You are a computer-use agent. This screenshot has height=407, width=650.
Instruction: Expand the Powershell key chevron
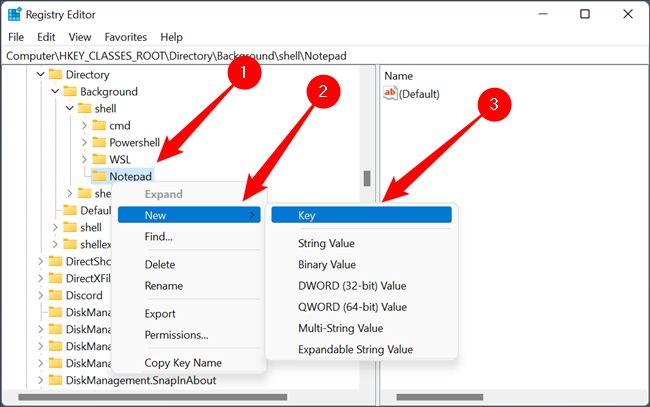tap(84, 142)
